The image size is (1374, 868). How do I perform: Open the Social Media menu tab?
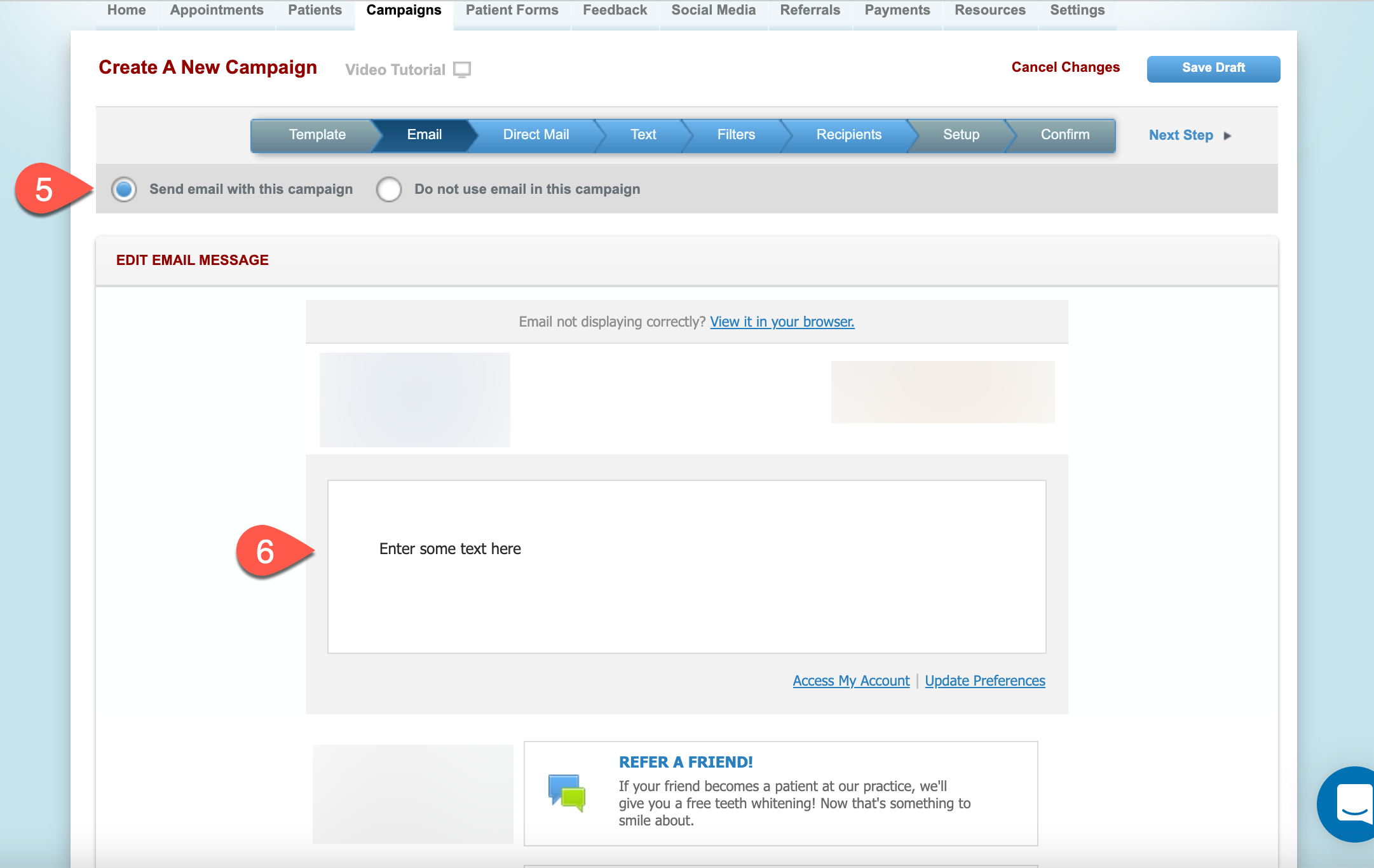pos(713,11)
